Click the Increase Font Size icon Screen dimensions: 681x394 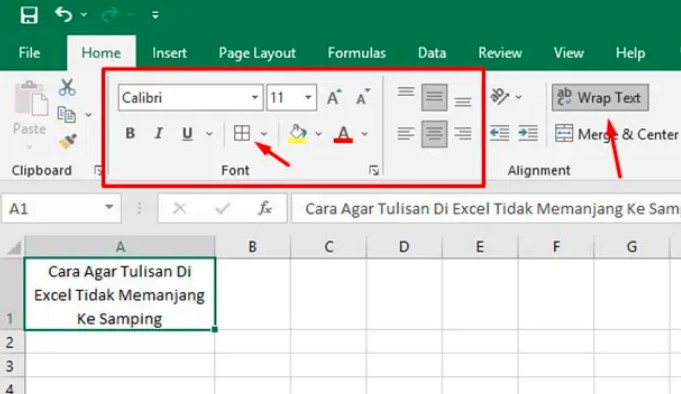(334, 97)
